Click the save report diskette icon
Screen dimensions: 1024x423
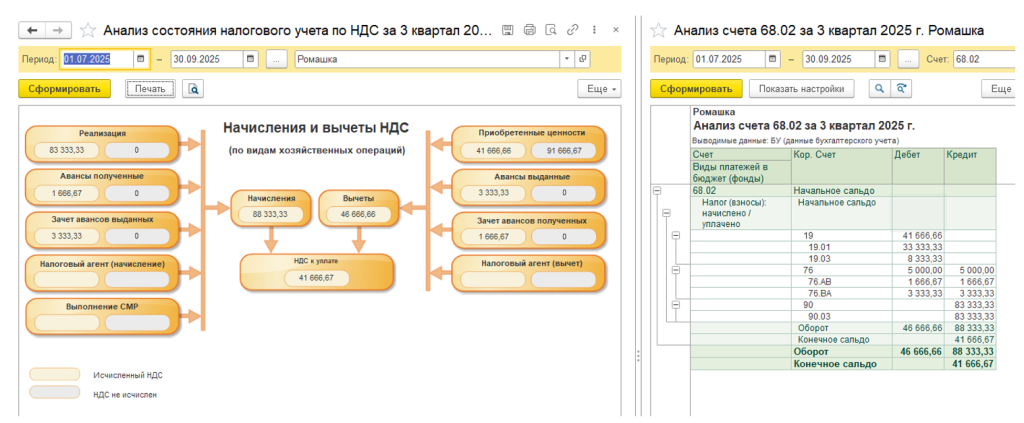coord(509,31)
